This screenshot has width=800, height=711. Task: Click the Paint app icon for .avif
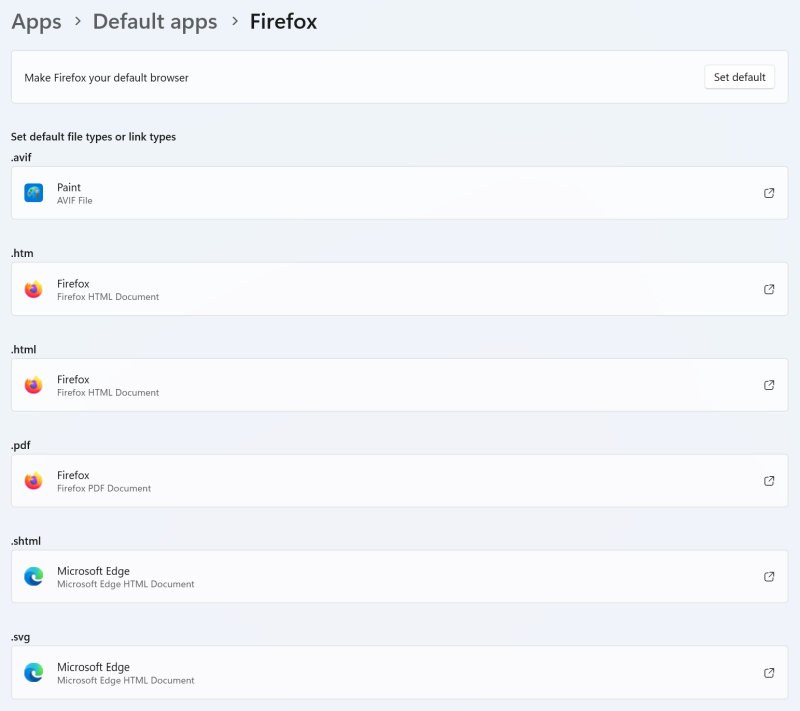[33, 193]
